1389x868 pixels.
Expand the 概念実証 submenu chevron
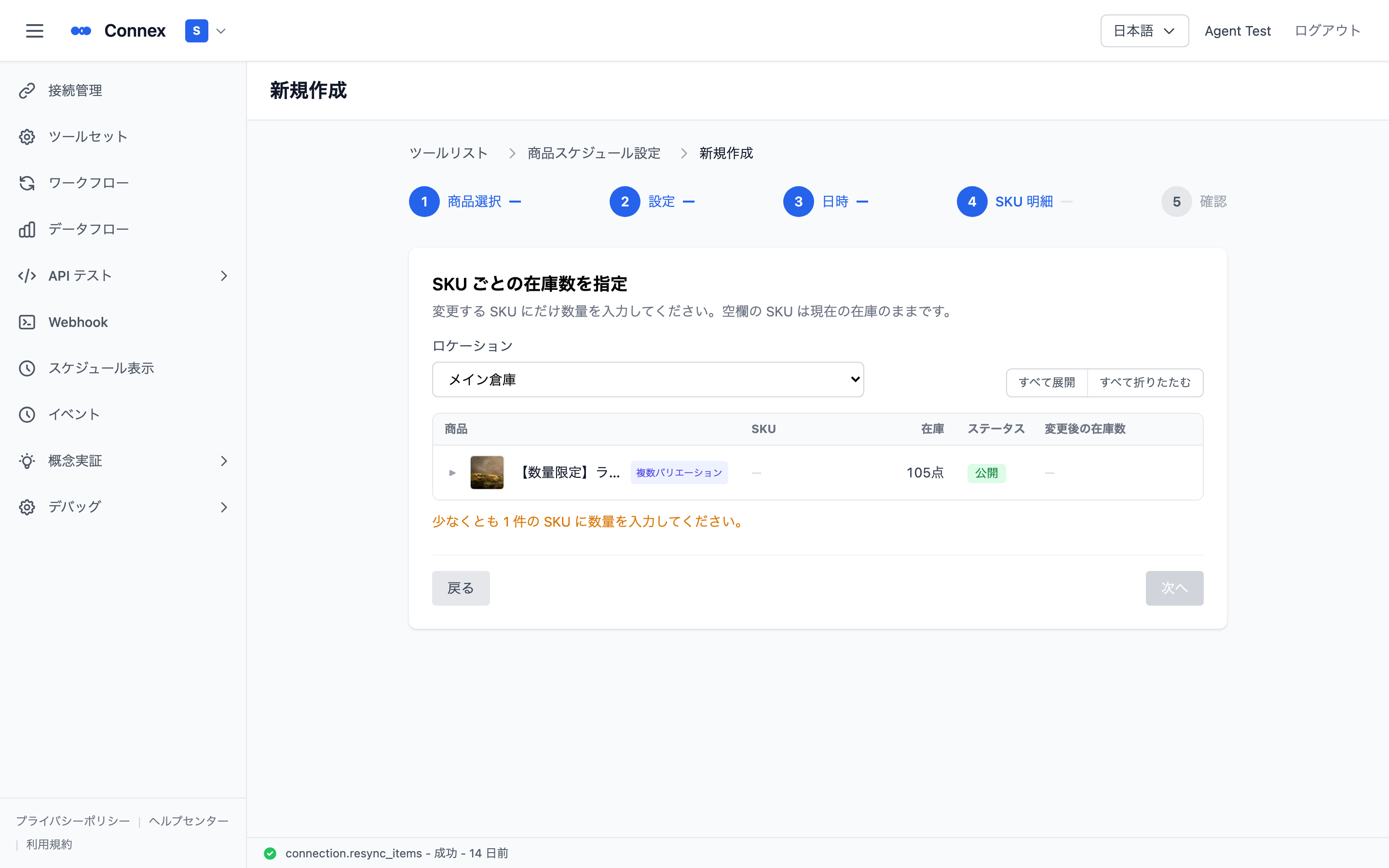224,461
